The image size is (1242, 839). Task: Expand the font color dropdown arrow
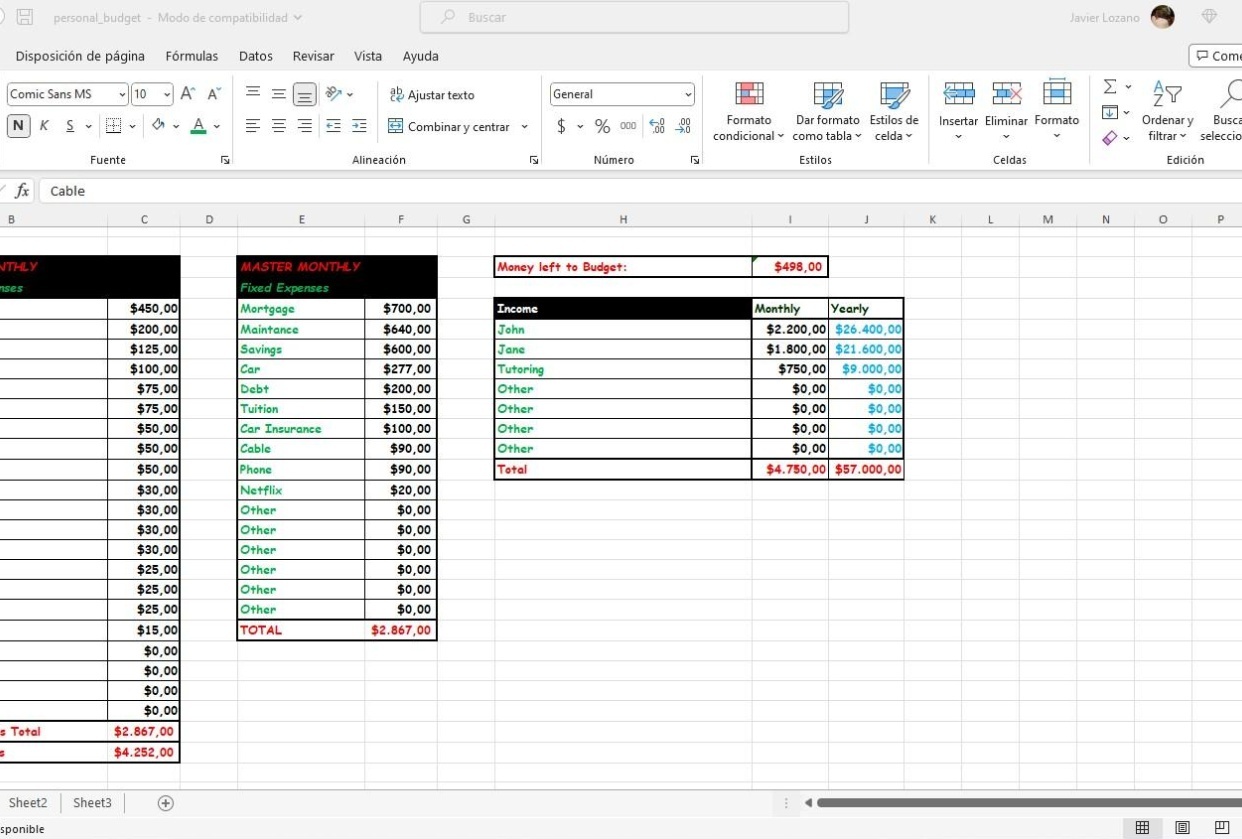point(216,126)
